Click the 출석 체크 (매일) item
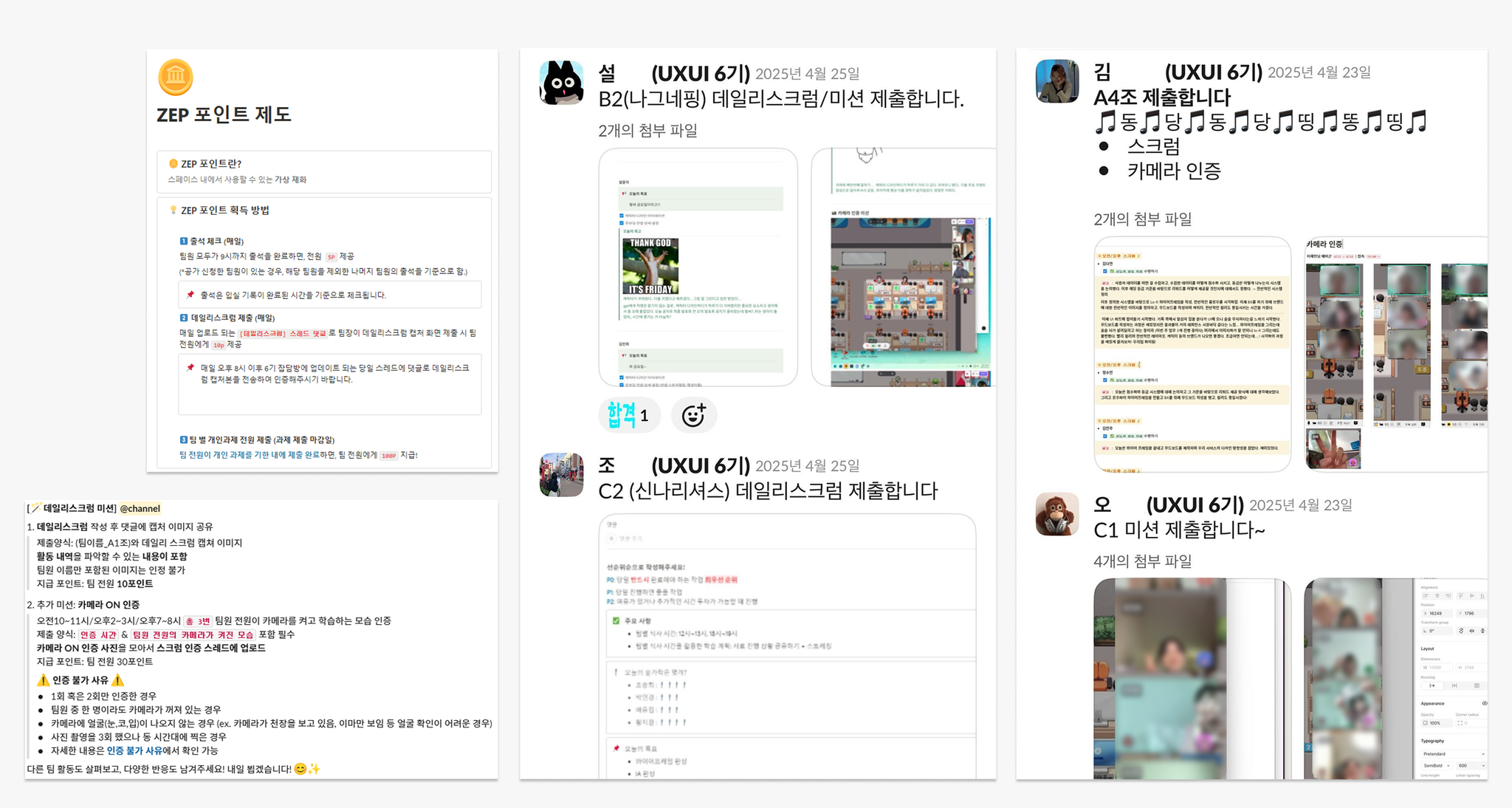 212,242
